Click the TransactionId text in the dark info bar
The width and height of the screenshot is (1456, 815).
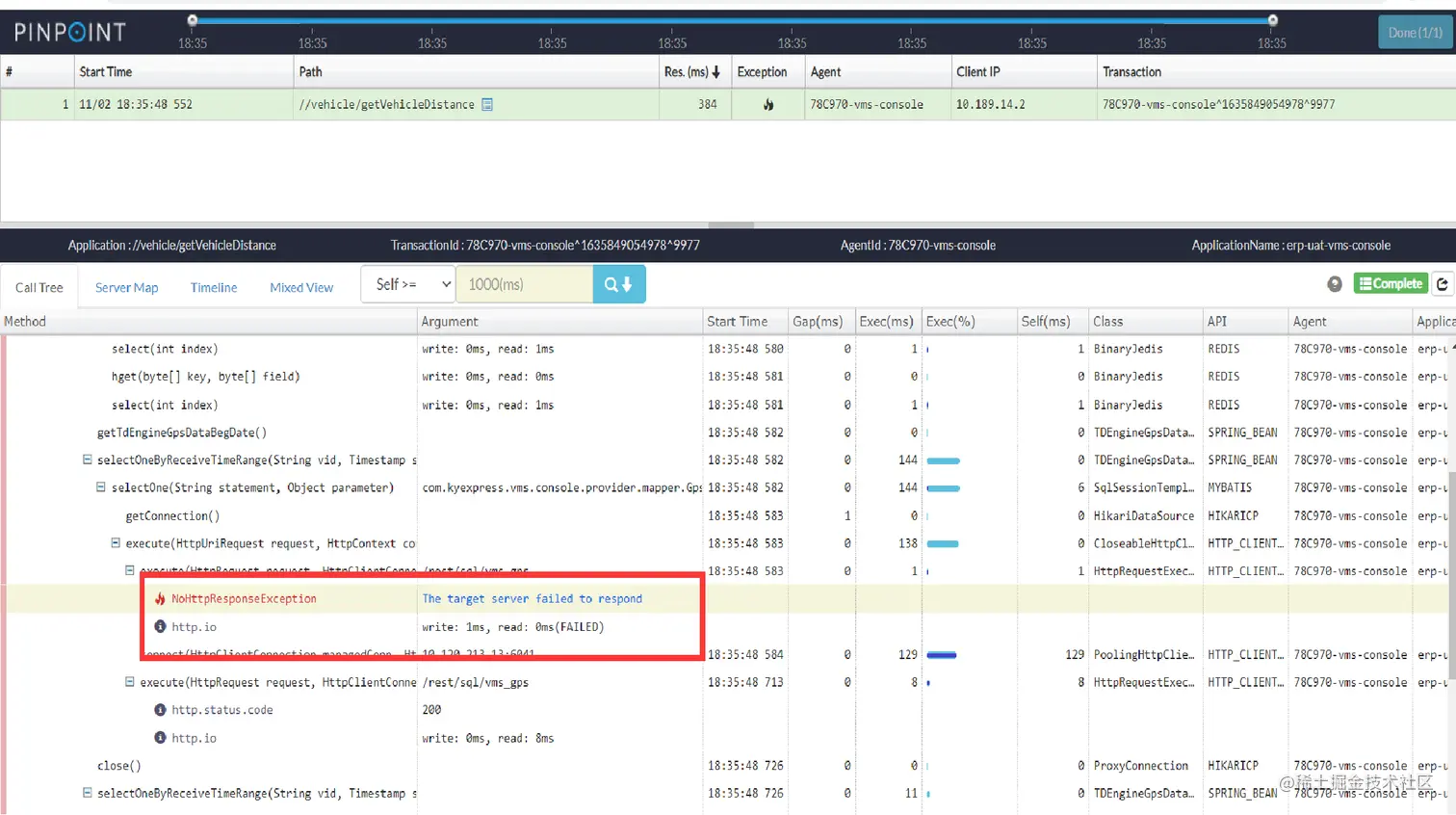(545, 246)
